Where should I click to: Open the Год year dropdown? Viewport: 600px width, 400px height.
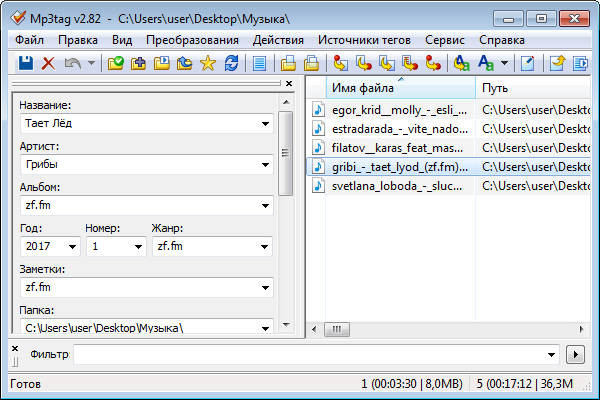73,246
